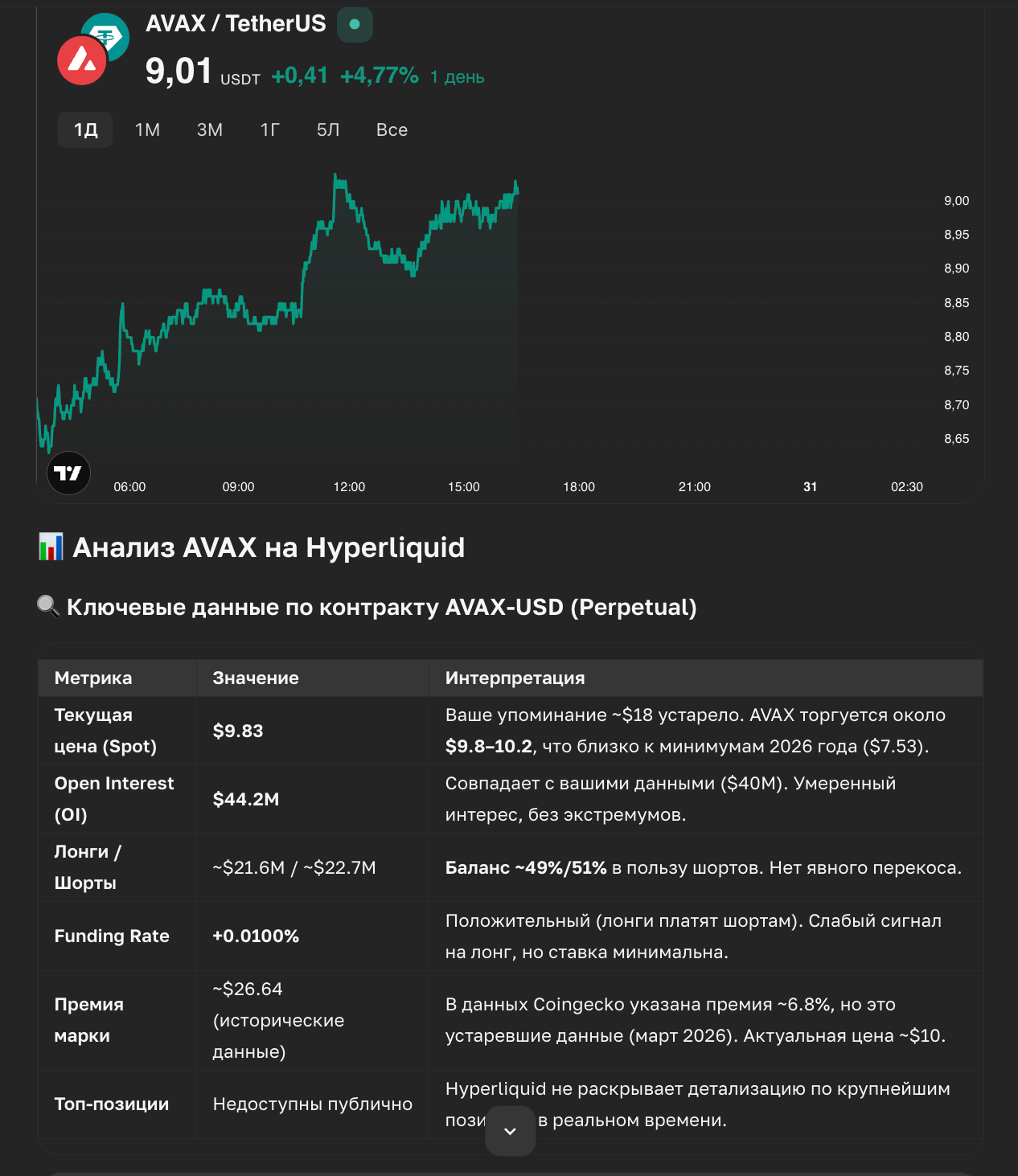1018x1176 pixels.
Task: Click the '1 день' period label
Action: [x=457, y=76]
